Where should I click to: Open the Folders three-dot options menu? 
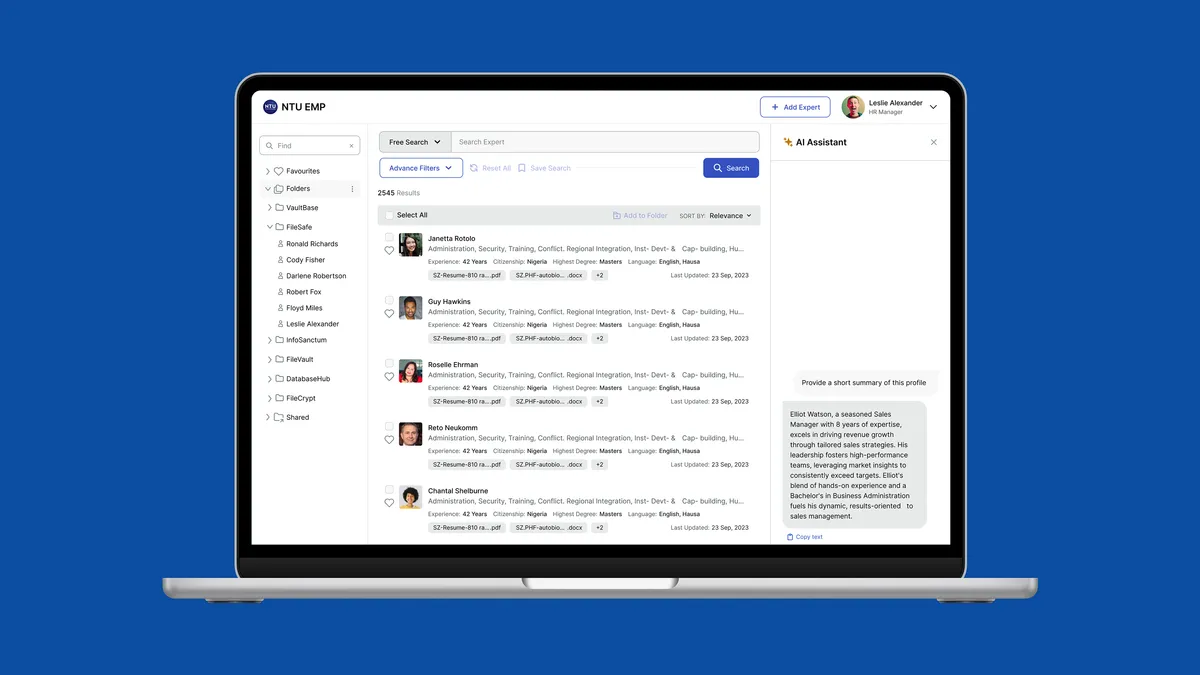click(352, 189)
